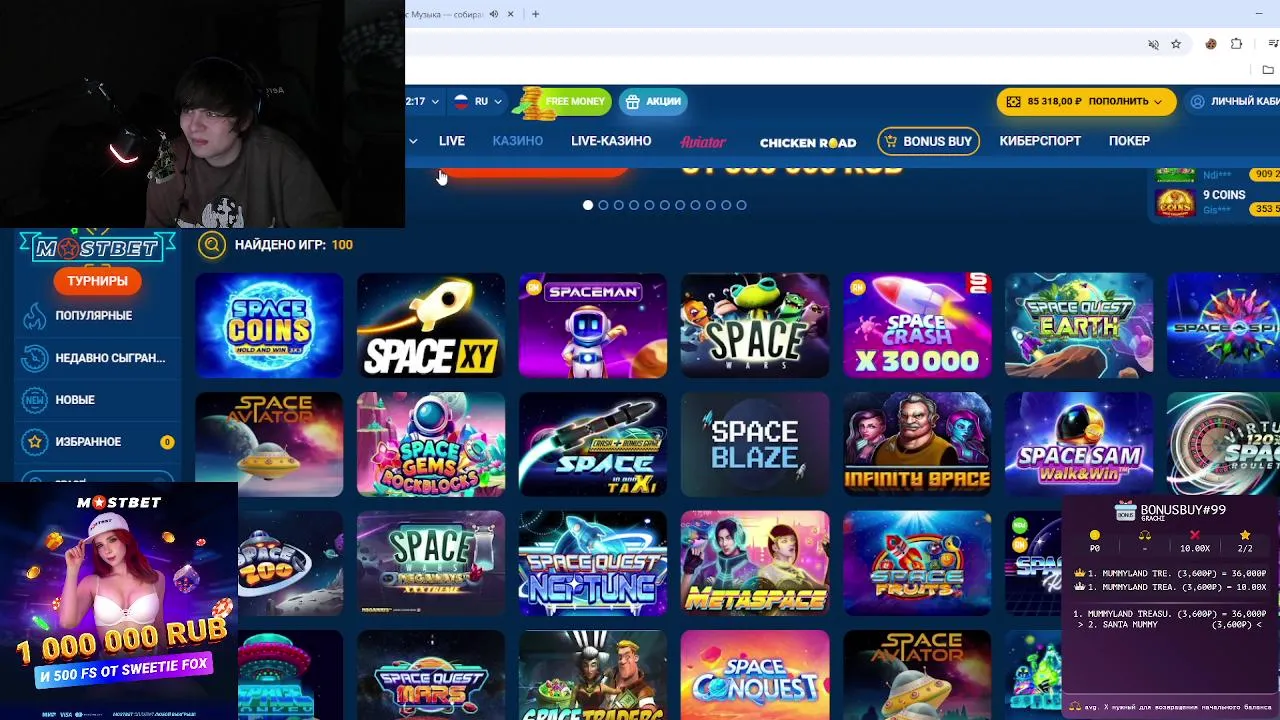Open the Space XY game

click(431, 326)
